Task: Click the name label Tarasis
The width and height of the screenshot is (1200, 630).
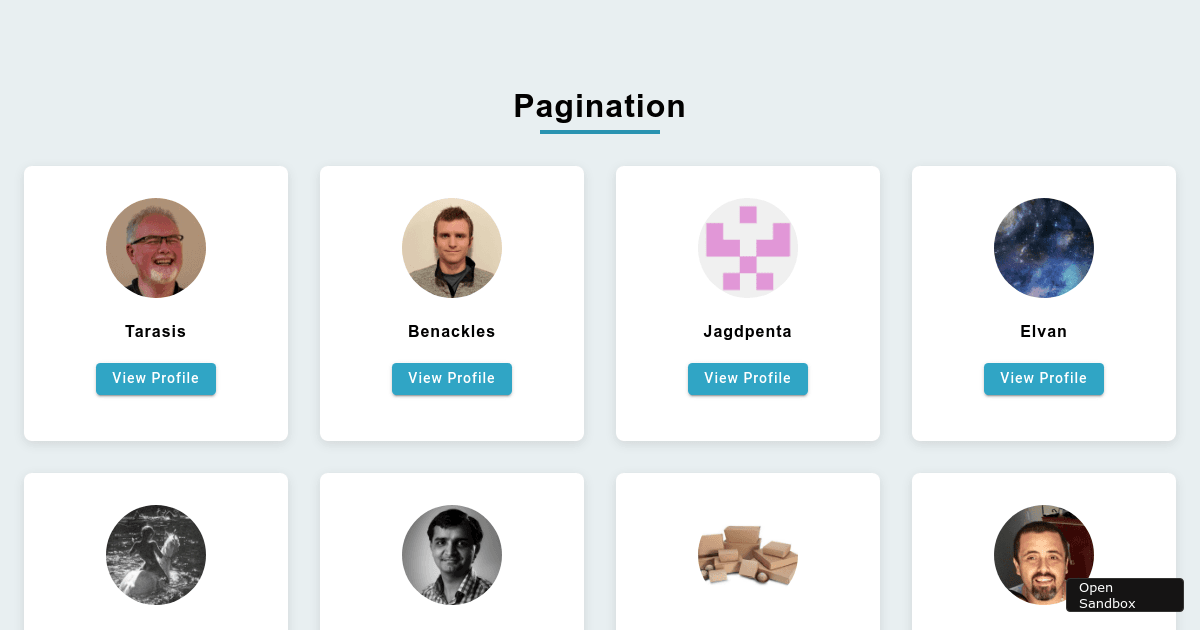Action: tap(156, 331)
